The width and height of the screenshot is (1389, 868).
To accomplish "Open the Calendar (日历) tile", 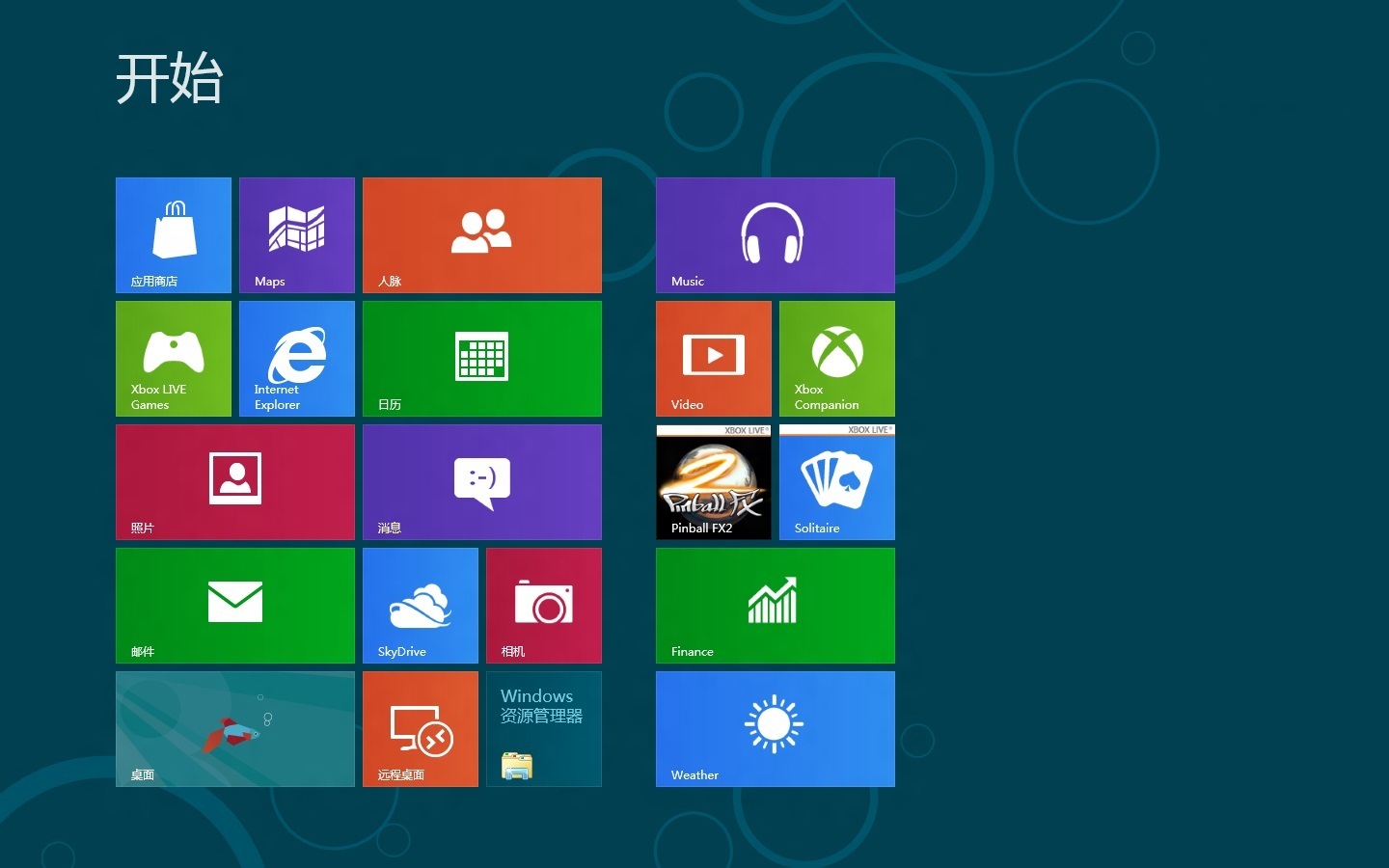I will pyautogui.click(x=481, y=358).
